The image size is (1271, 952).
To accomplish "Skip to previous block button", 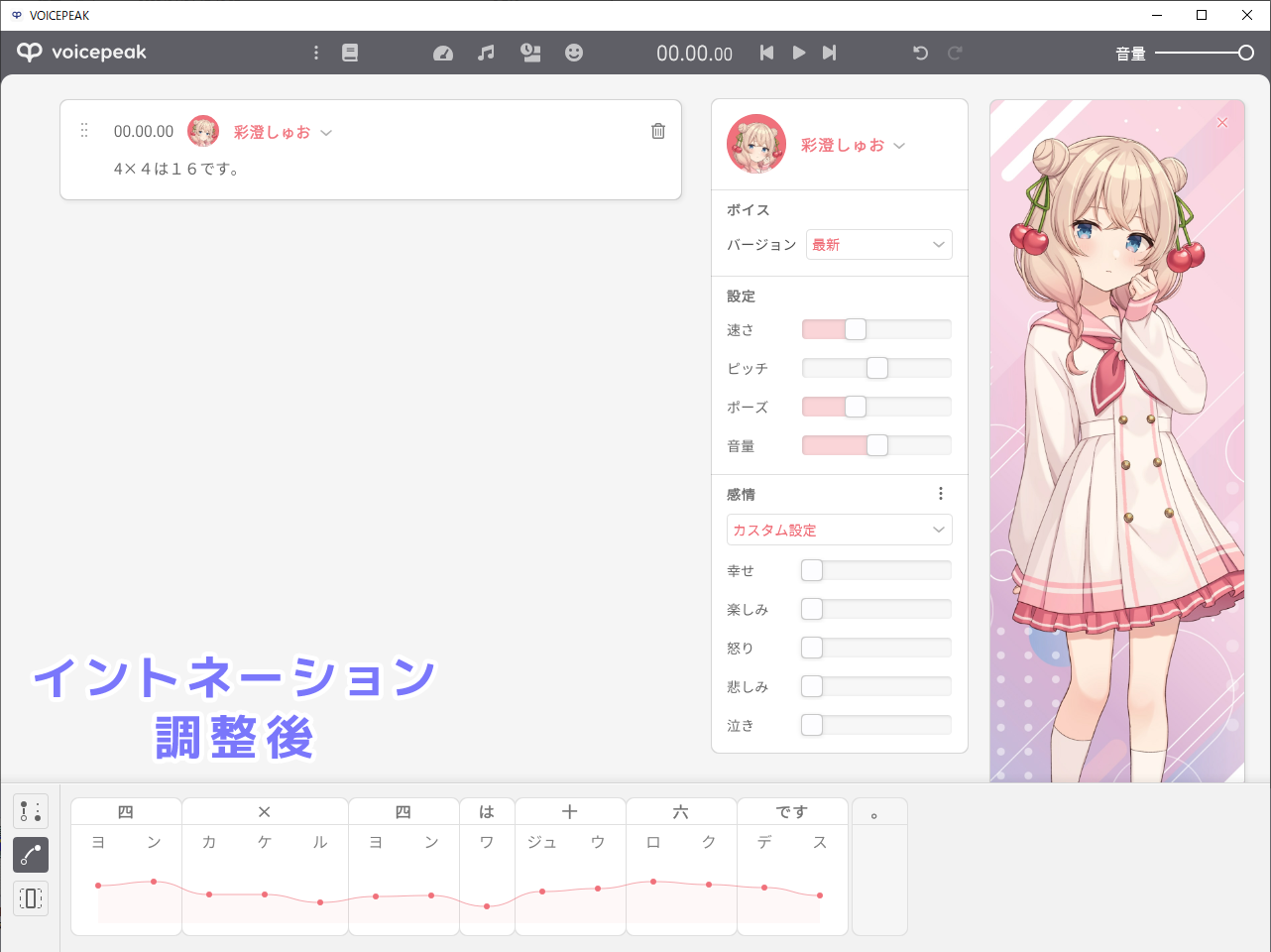I will 766,53.
